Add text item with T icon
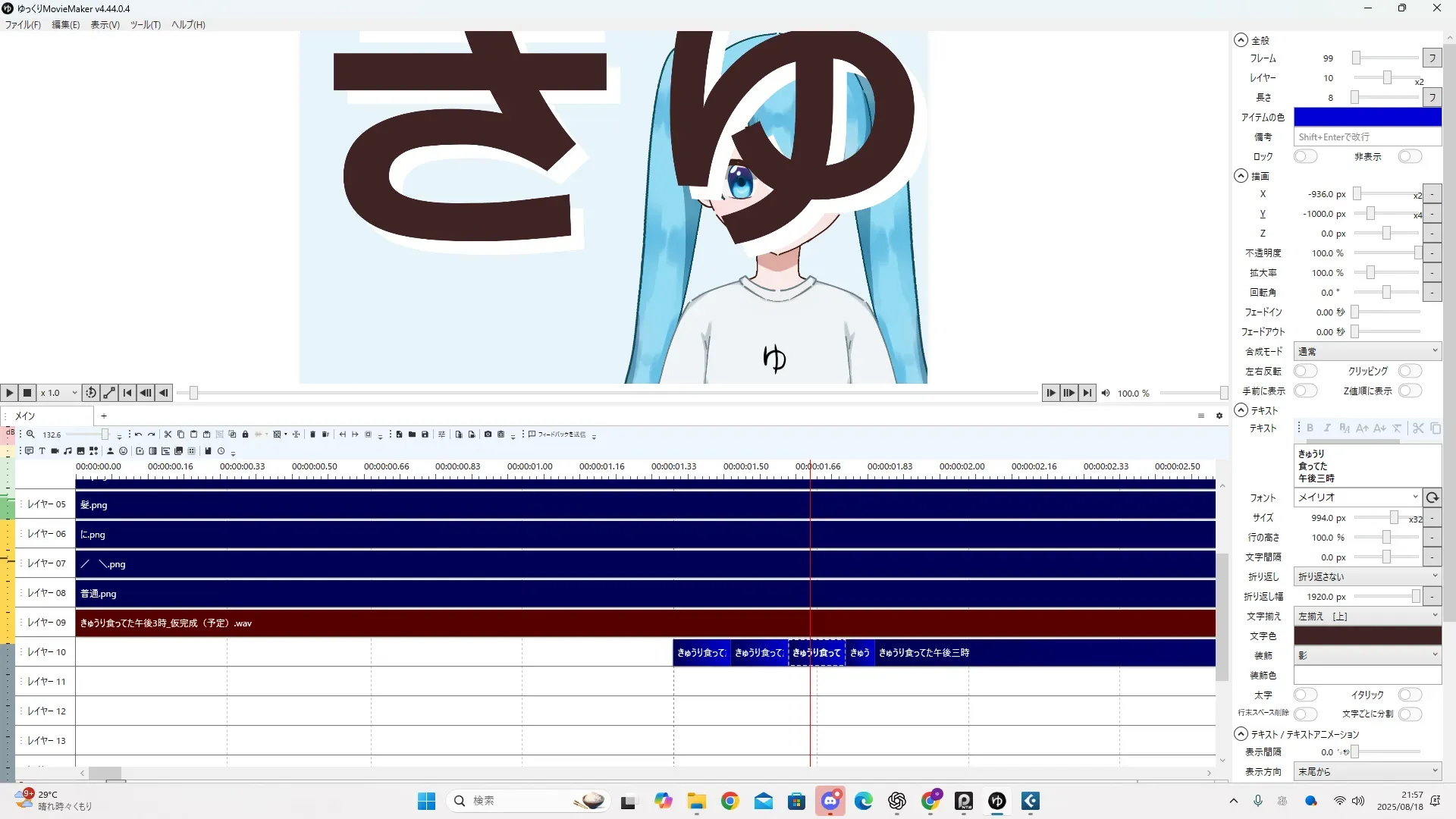Viewport: 1456px width, 819px height. point(42,451)
